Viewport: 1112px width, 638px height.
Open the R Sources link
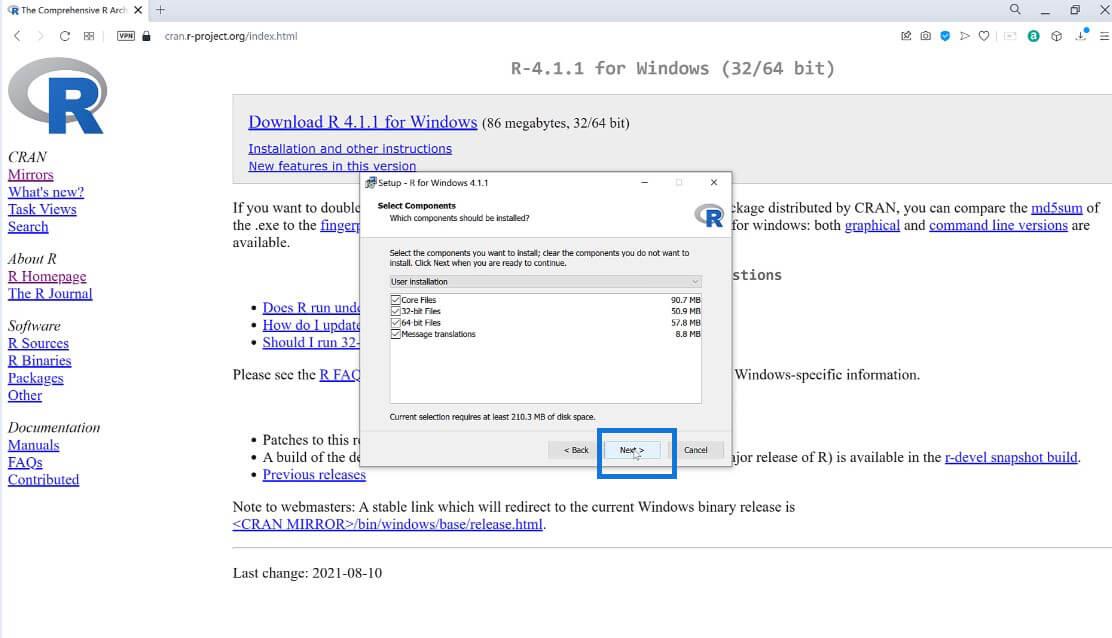click(x=38, y=343)
